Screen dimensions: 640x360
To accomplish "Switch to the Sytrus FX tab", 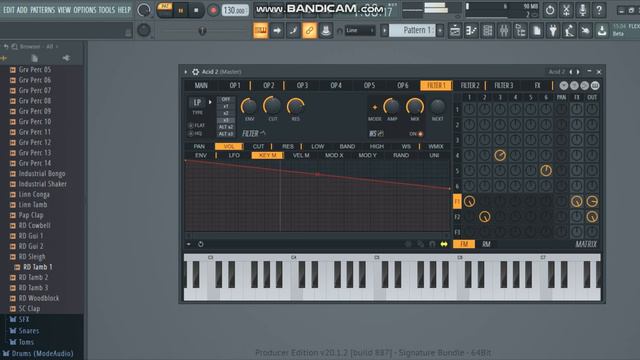I will tap(538, 85).
